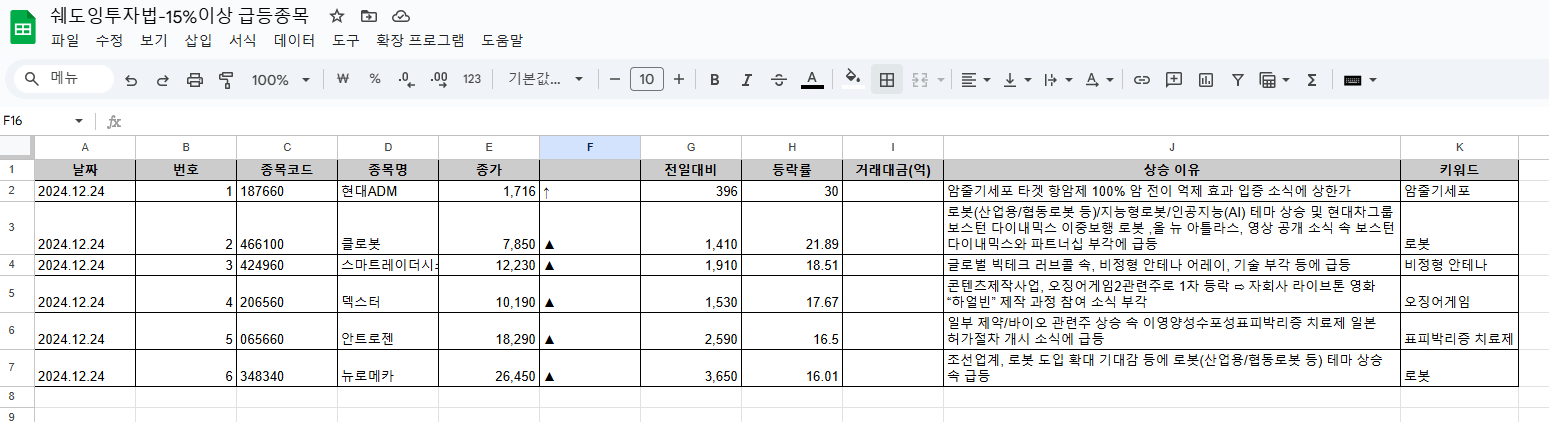Toggle italic formatting
The height and width of the screenshot is (422, 1549).
coord(747,80)
